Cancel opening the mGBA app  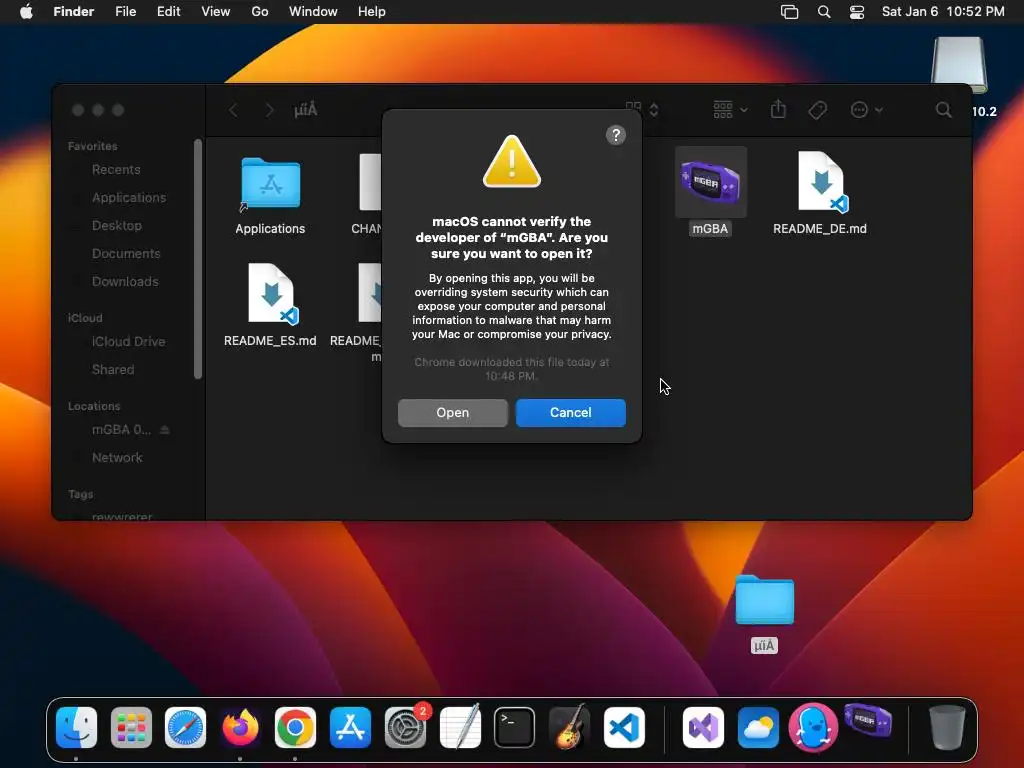[571, 413]
